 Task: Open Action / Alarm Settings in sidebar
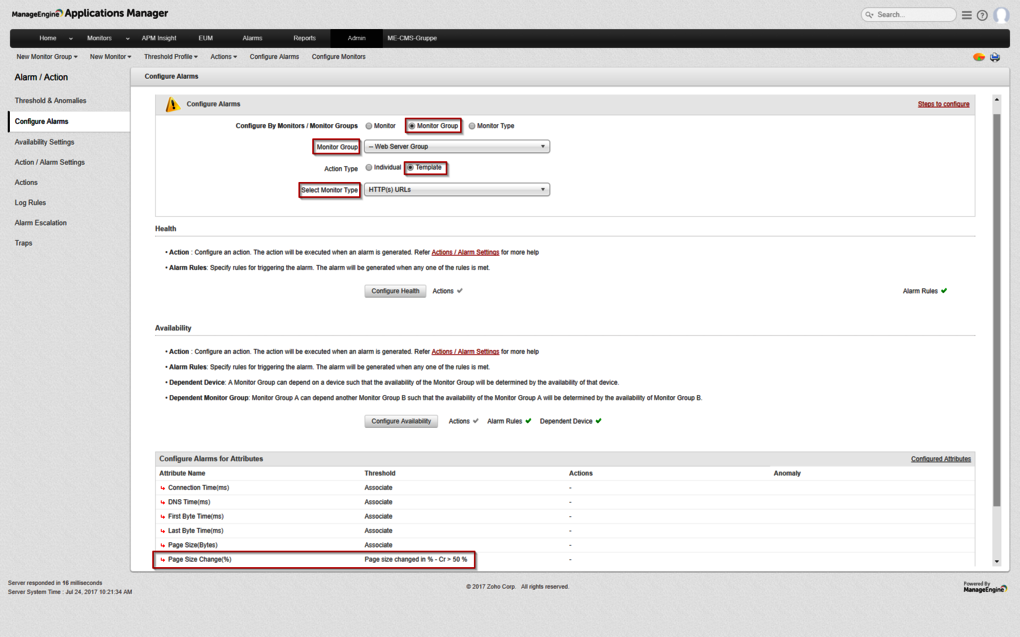(49, 162)
